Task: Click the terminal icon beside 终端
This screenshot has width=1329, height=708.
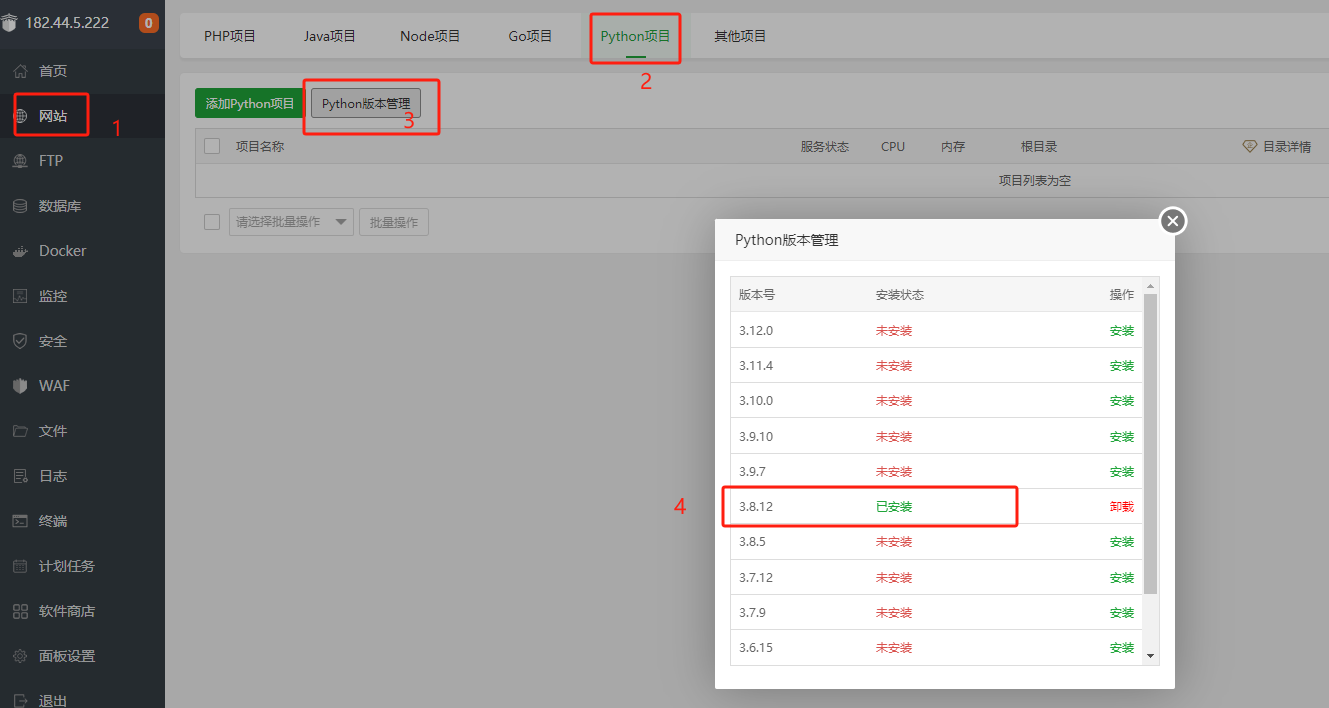Action: pyautogui.click(x=20, y=521)
